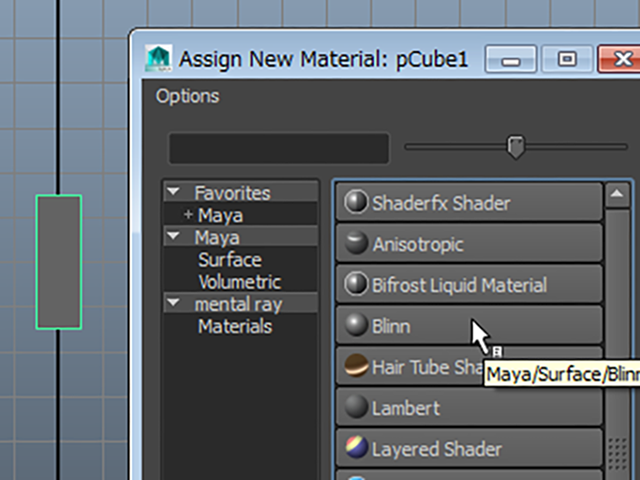Click the Hair Tube Shader icon
The width and height of the screenshot is (640, 480).
356,366
